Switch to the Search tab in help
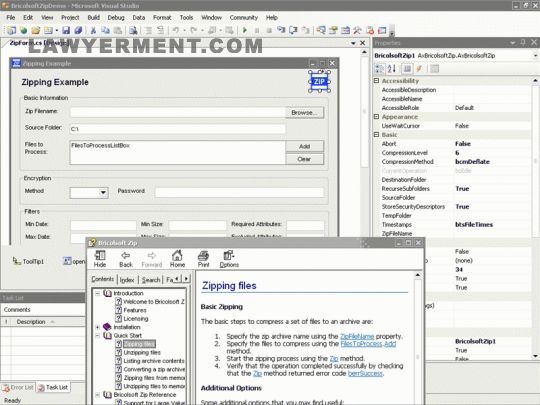 click(x=151, y=280)
